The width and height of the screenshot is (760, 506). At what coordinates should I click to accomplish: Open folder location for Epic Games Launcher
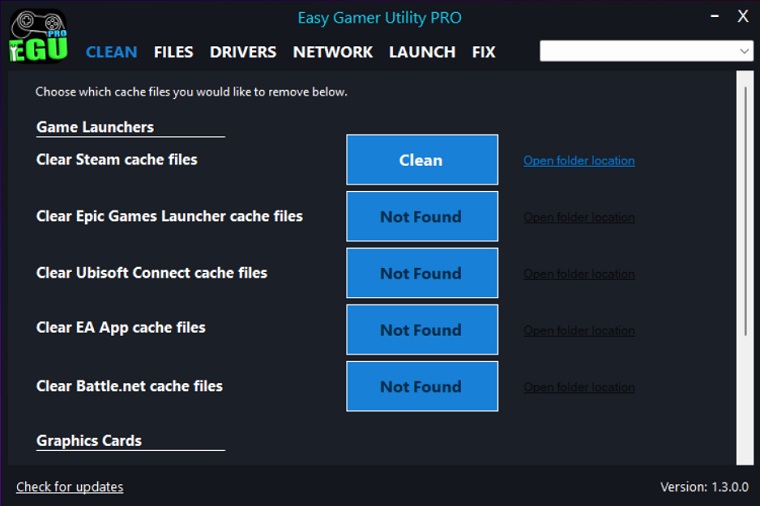coord(579,217)
